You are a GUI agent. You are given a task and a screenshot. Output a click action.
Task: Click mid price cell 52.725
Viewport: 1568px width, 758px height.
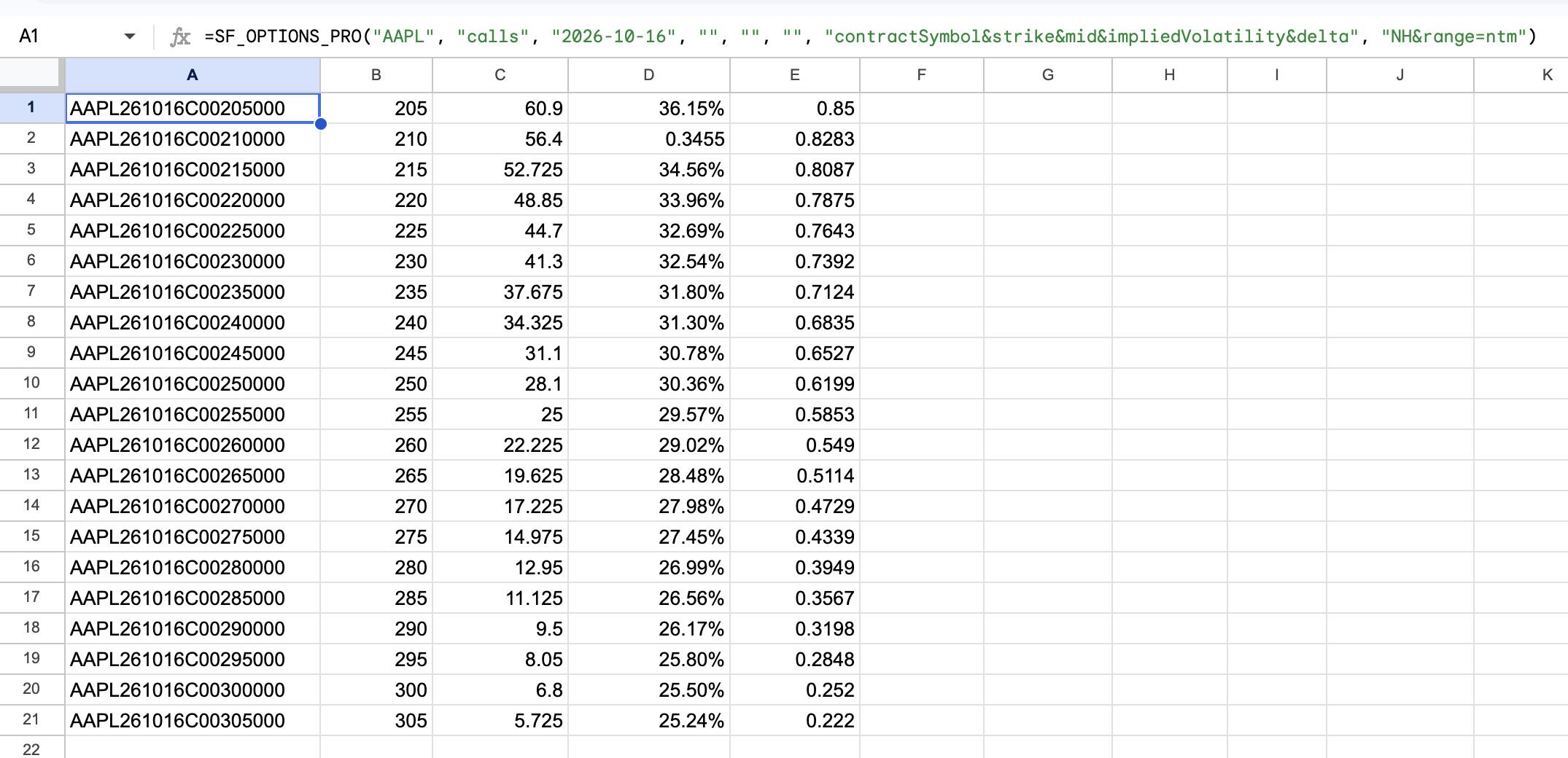pyautogui.click(x=500, y=169)
